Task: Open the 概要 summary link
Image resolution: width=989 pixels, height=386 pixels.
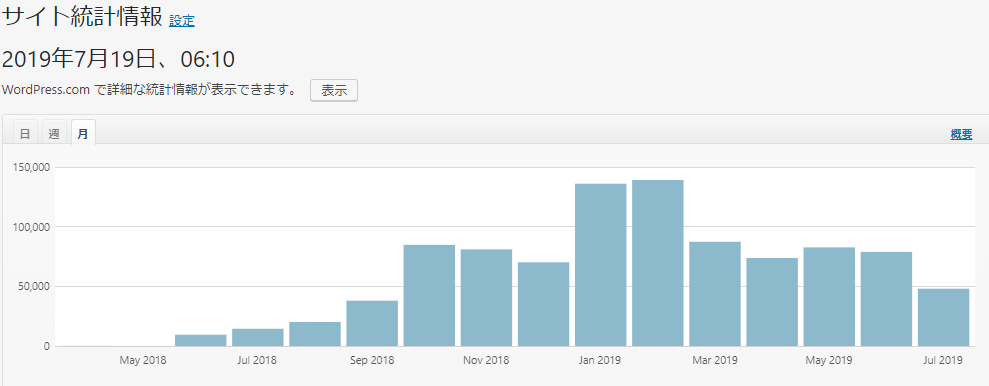Action: click(961, 134)
